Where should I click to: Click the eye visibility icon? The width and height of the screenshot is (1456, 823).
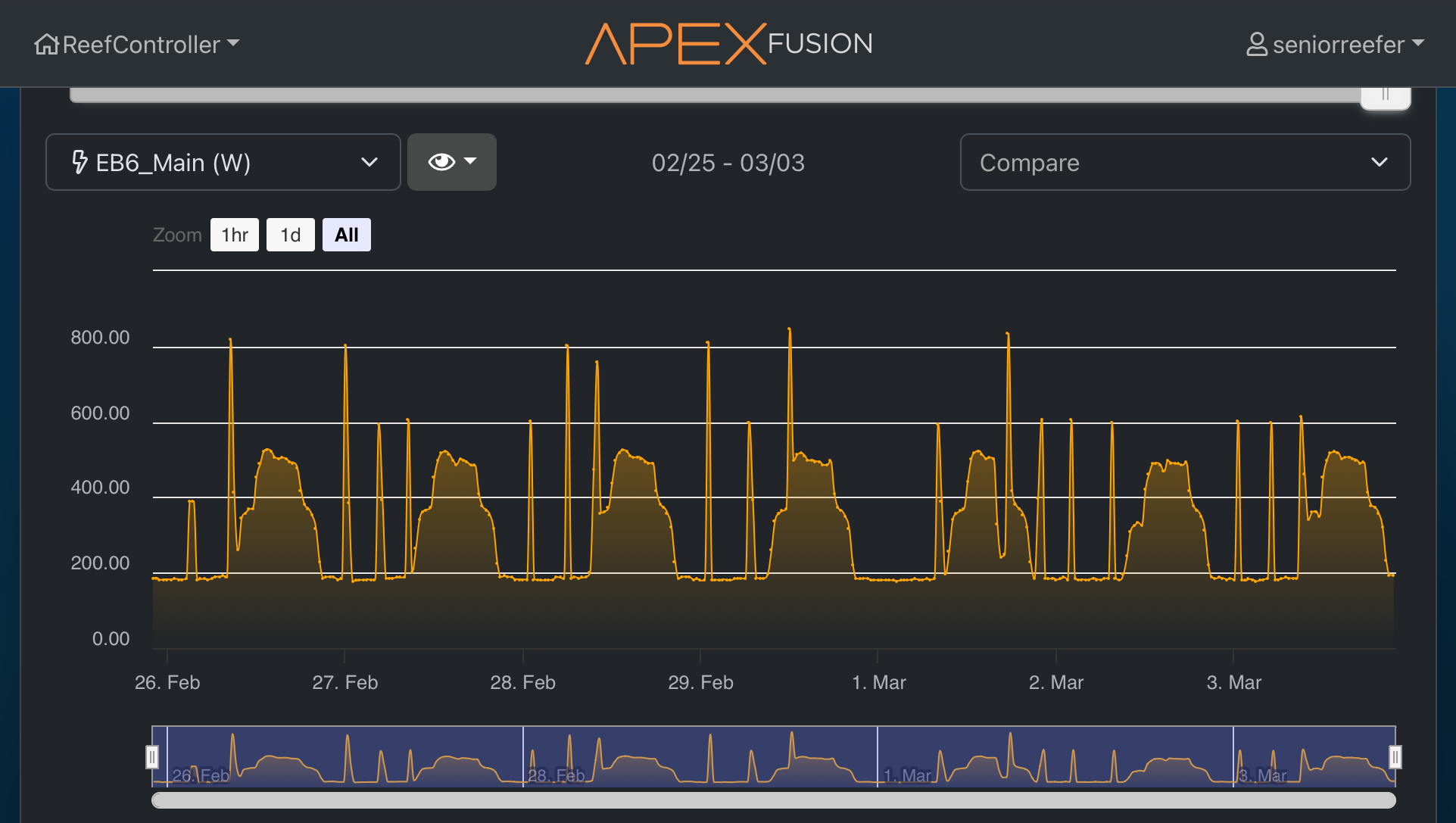(441, 162)
